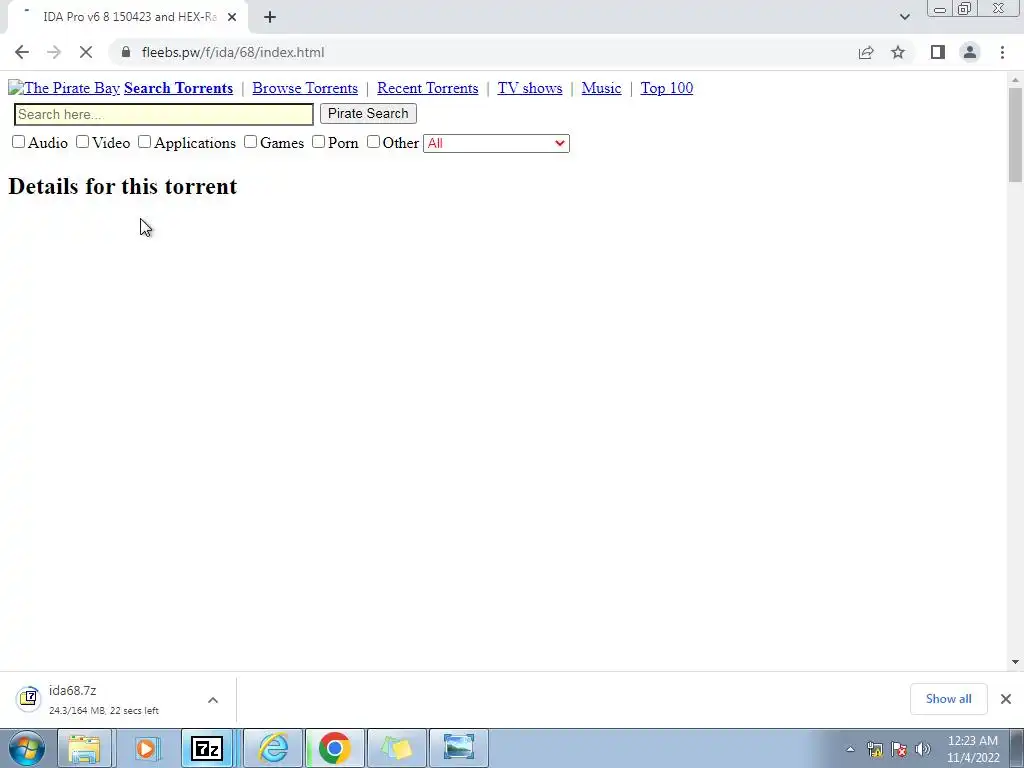Tick the Games checkbox
Image resolution: width=1024 pixels, height=768 pixels.
(x=250, y=142)
